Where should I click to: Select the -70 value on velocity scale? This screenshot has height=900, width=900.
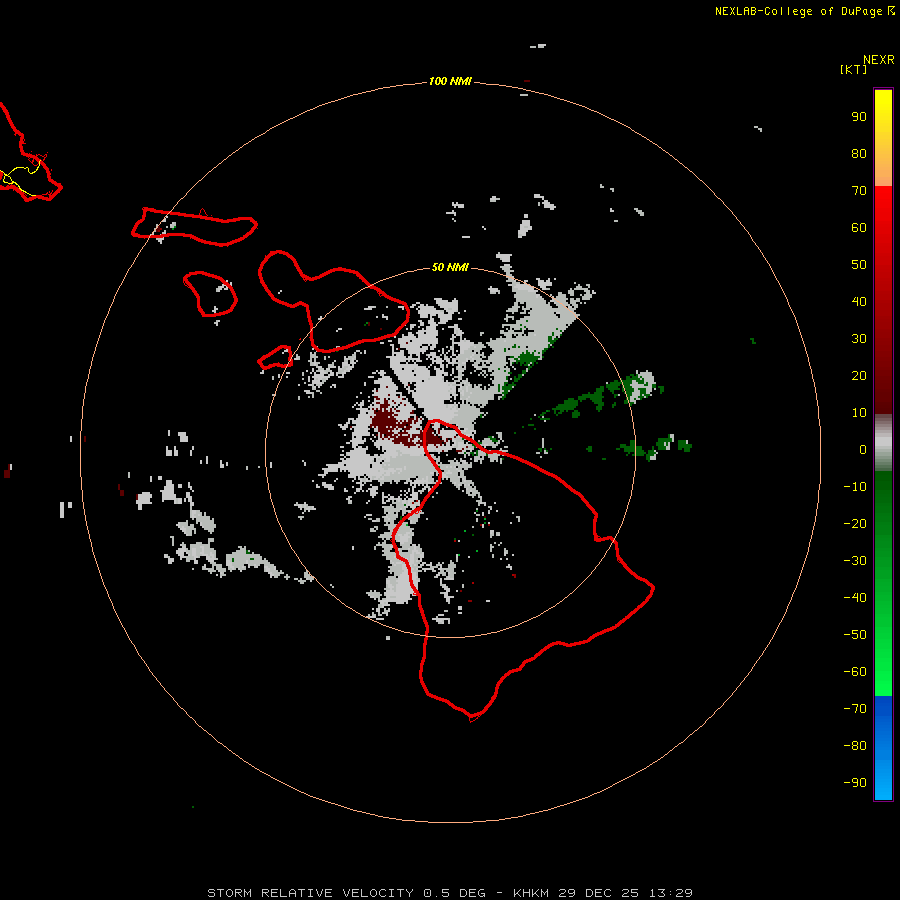click(855, 708)
